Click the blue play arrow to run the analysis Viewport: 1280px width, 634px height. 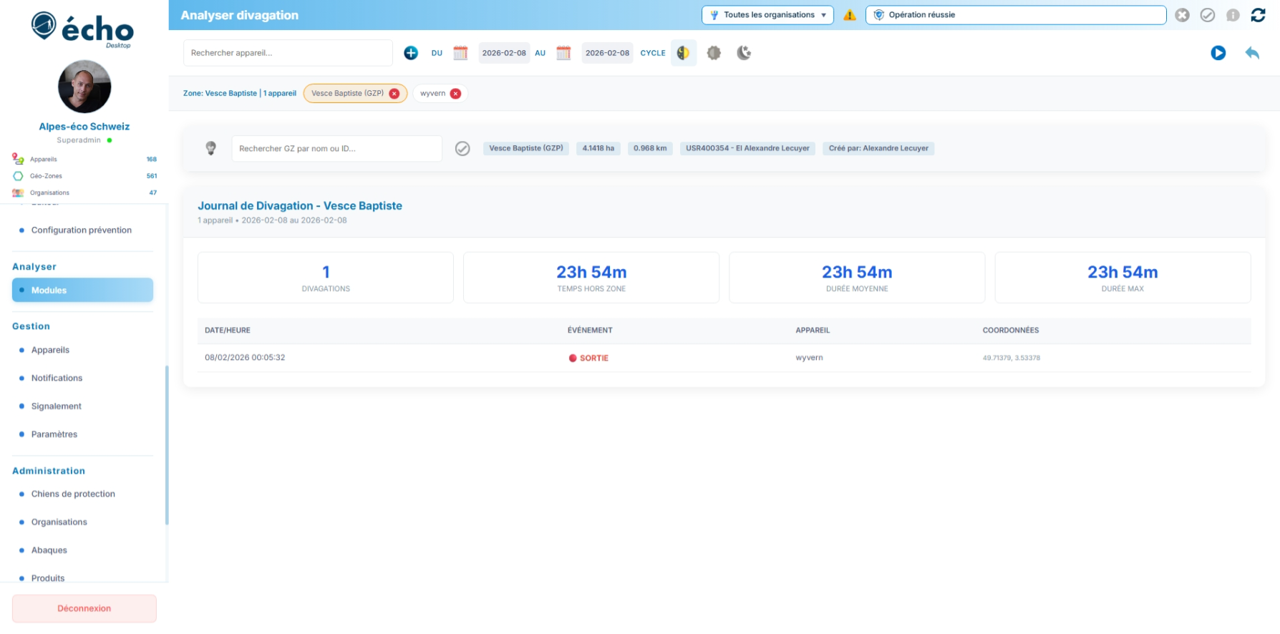tap(1218, 53)
